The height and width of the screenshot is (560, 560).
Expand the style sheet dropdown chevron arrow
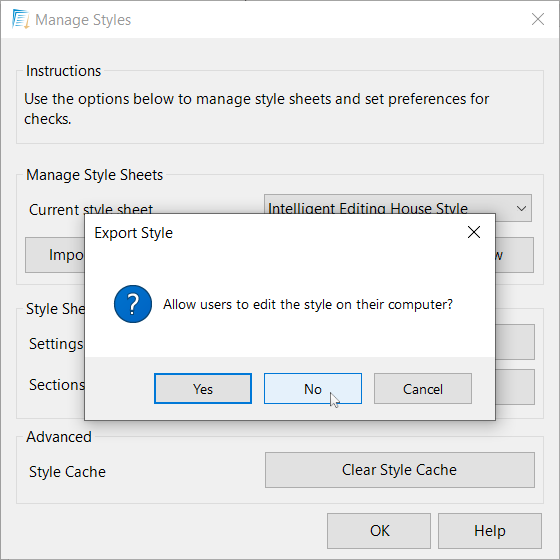coord(521,208)
